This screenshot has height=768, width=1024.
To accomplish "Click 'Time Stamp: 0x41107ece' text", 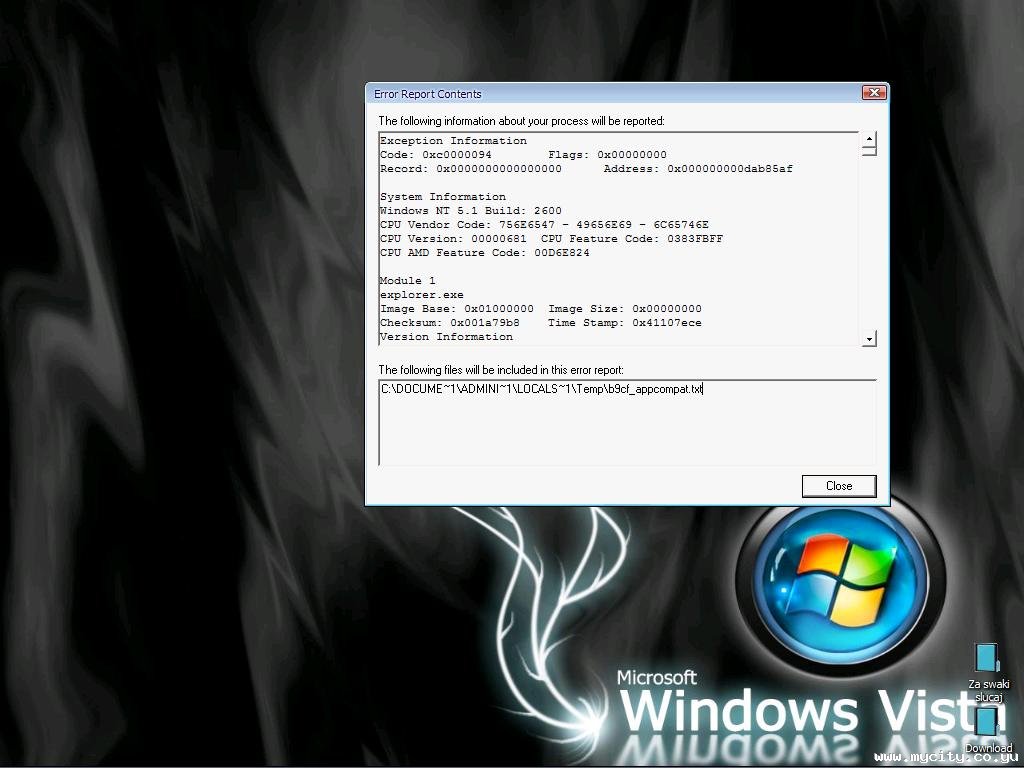I will [x=624, y=323].
